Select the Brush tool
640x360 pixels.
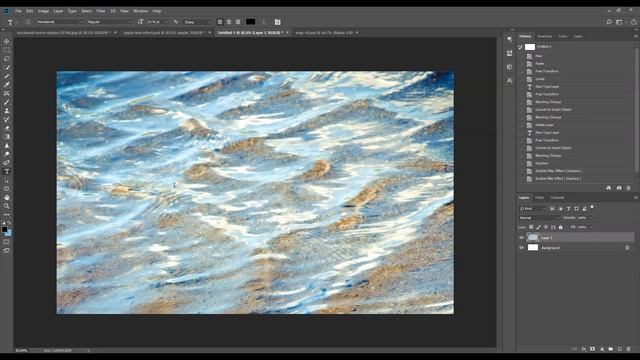coord(7,102)
